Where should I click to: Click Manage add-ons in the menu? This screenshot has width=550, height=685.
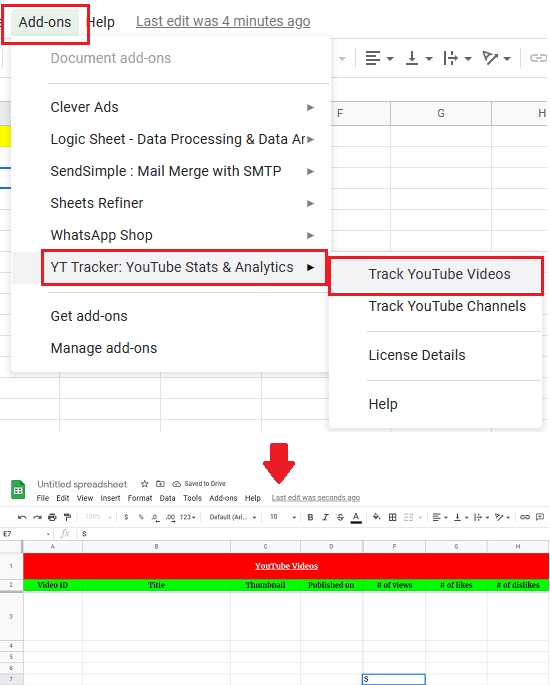click(x=104, y=348)
